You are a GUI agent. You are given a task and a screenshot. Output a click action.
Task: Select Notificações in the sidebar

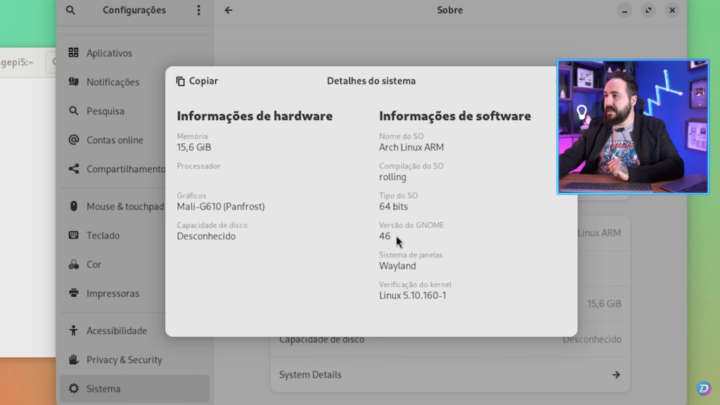pos(135,82)
